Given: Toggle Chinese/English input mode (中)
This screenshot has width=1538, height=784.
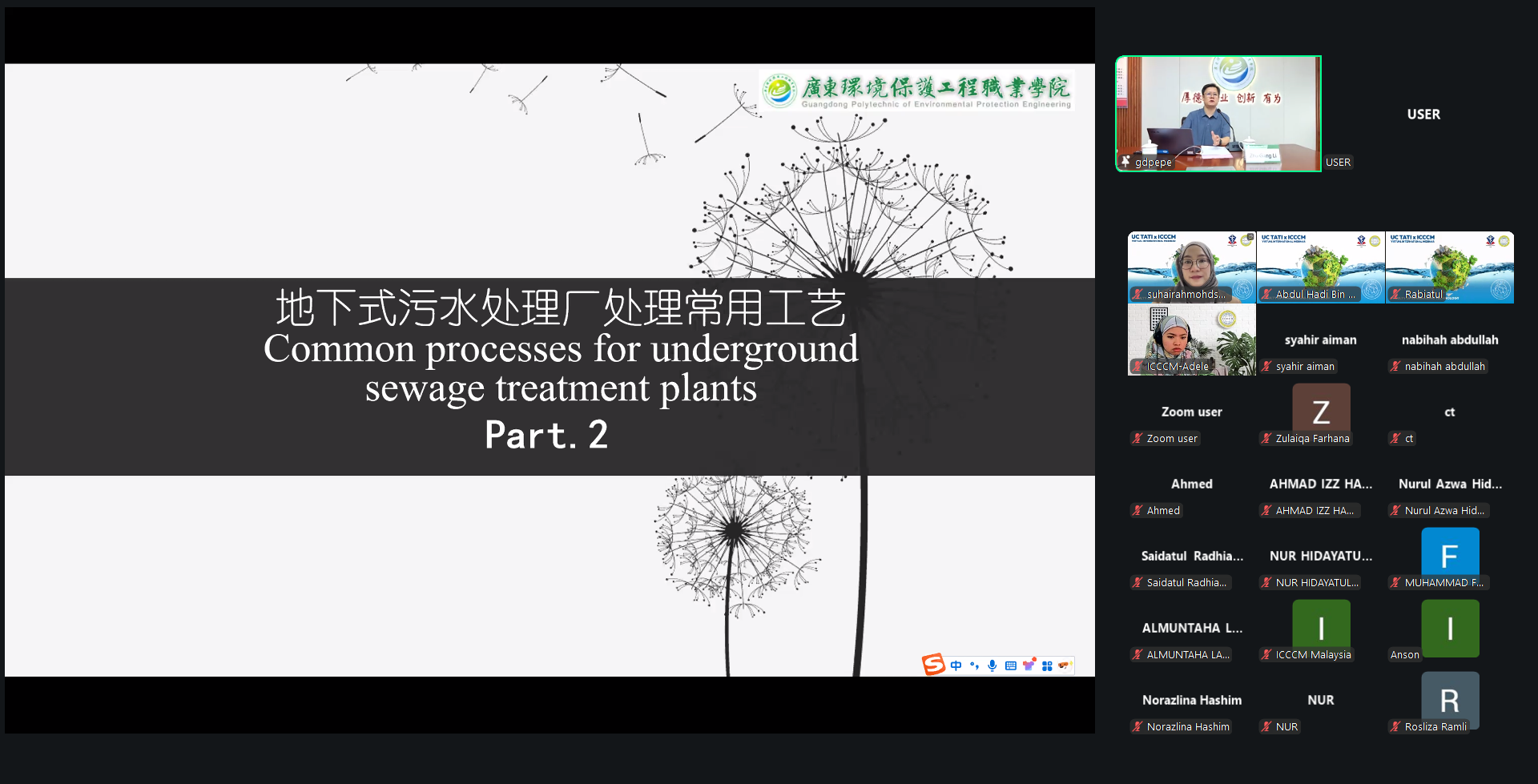Looking at the screenshot, I should click(x=956, y=665).
